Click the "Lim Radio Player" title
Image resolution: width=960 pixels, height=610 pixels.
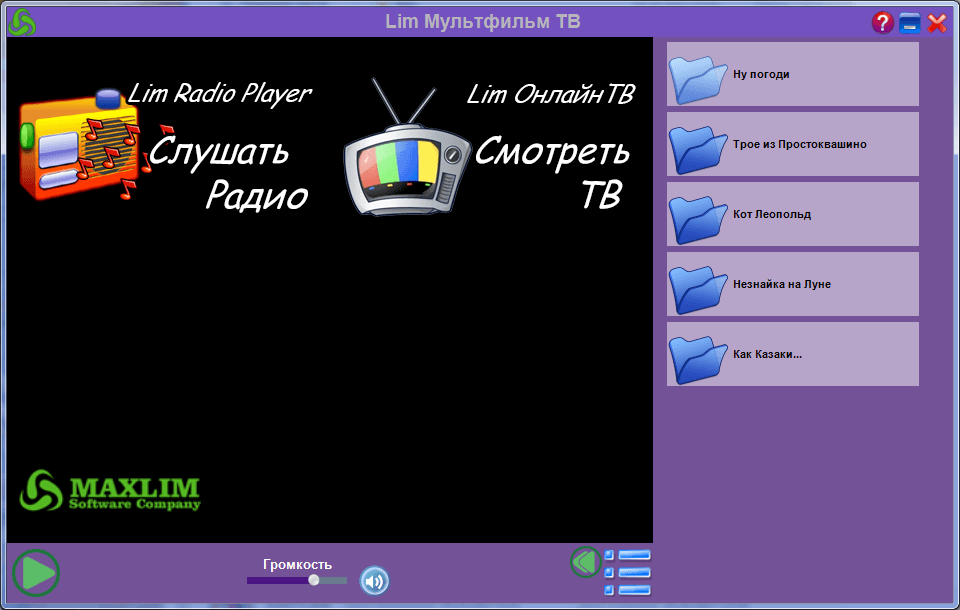point(219,94)
